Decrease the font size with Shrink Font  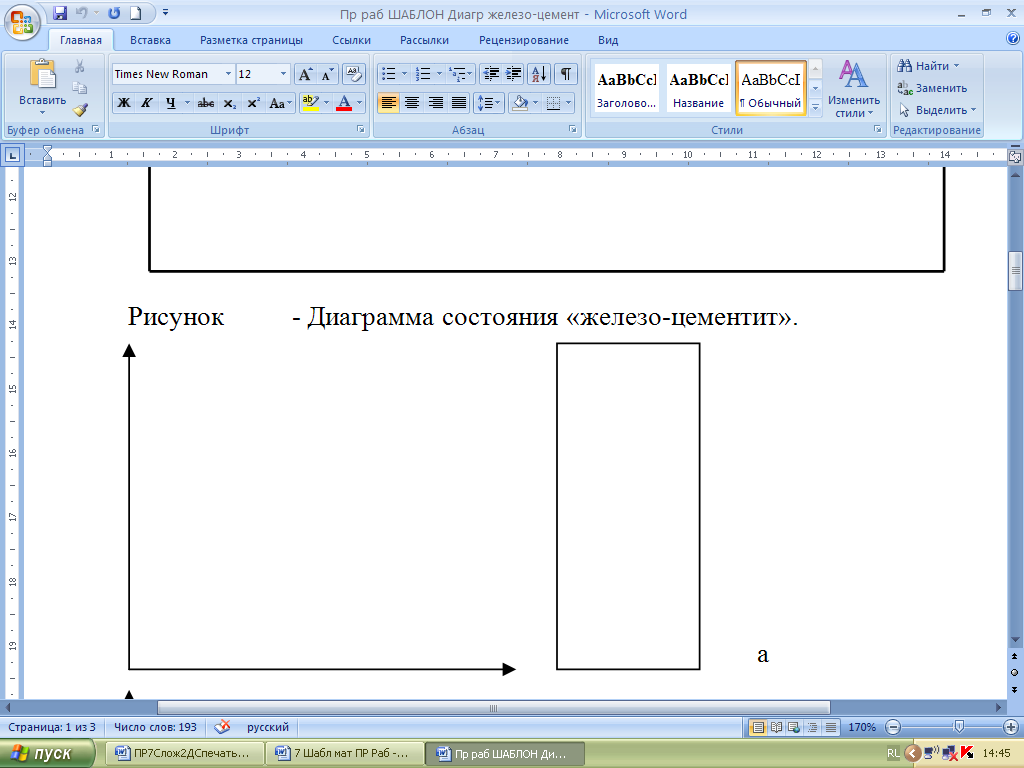327,74
